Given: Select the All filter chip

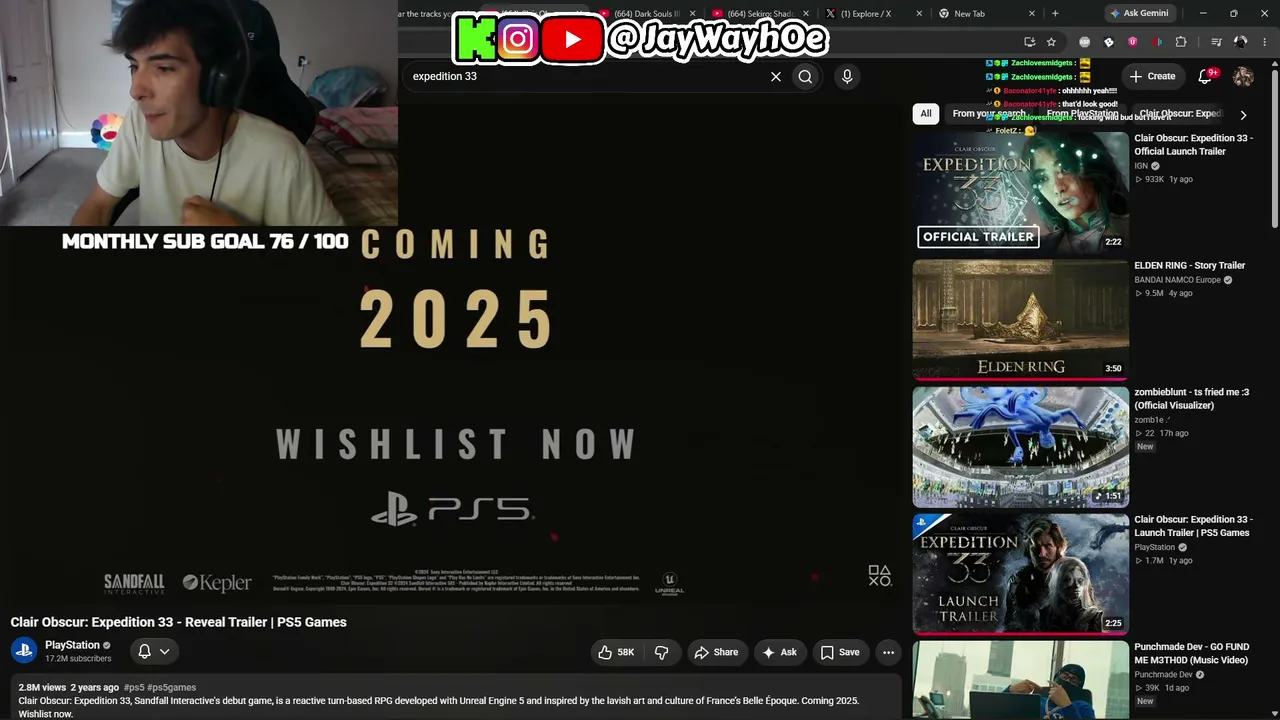Looking at the screenshot, I should [x=926, y=114].
